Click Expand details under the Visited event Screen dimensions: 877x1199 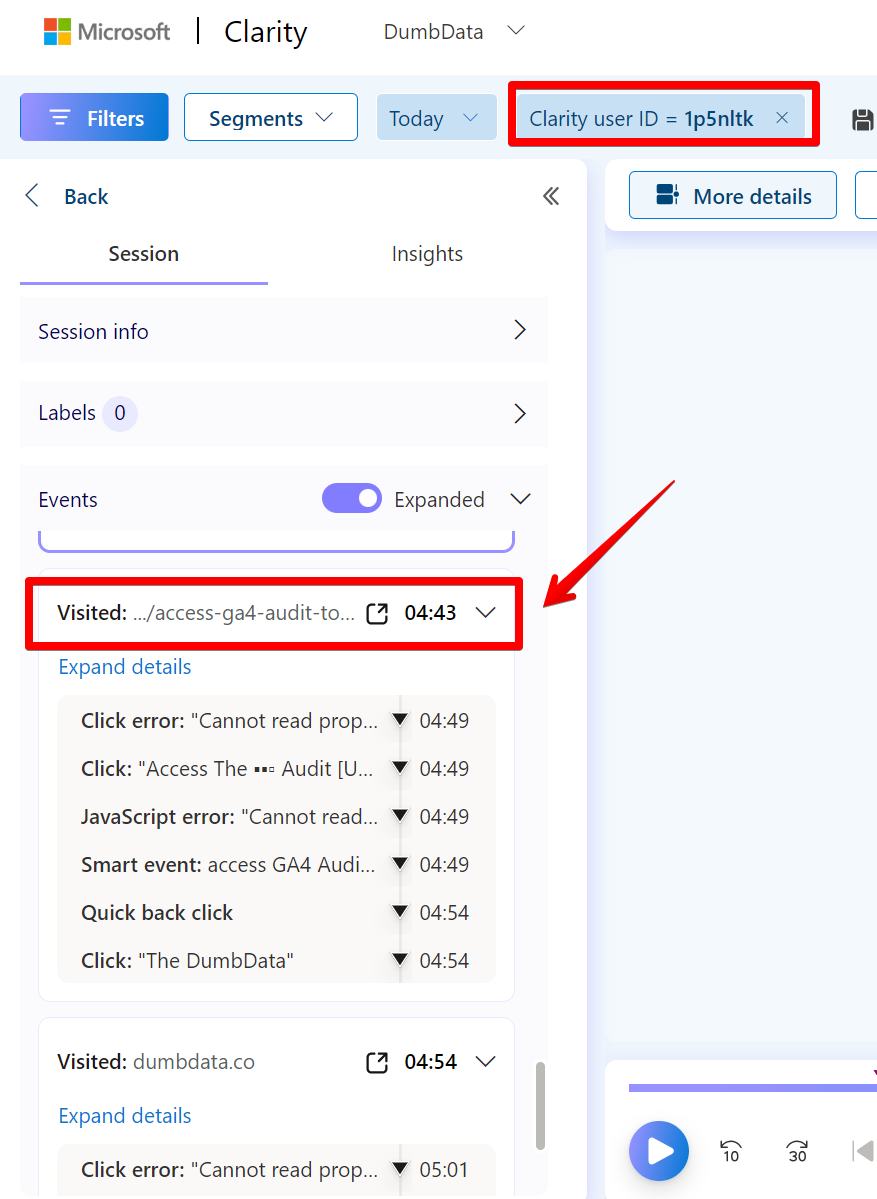[x=124, y=666]
